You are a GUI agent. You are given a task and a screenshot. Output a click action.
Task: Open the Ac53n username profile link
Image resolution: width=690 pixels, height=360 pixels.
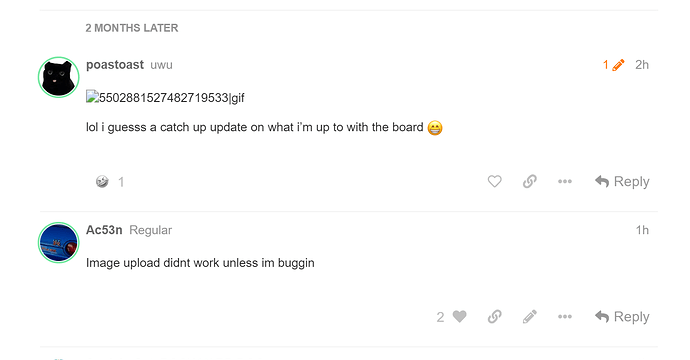click(x=104, y=230)
